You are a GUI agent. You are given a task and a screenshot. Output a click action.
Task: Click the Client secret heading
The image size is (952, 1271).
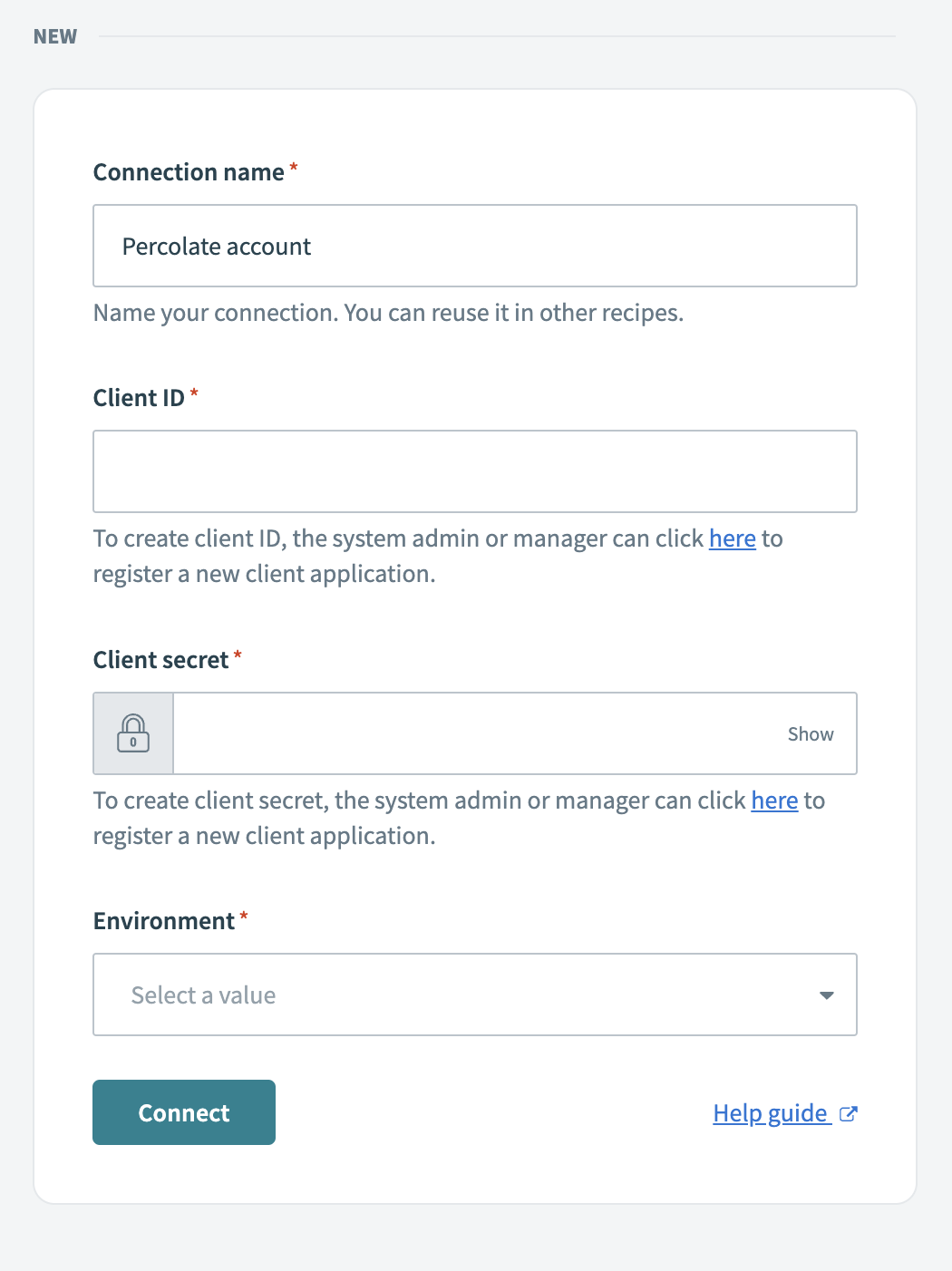click(x=161, y=659)
